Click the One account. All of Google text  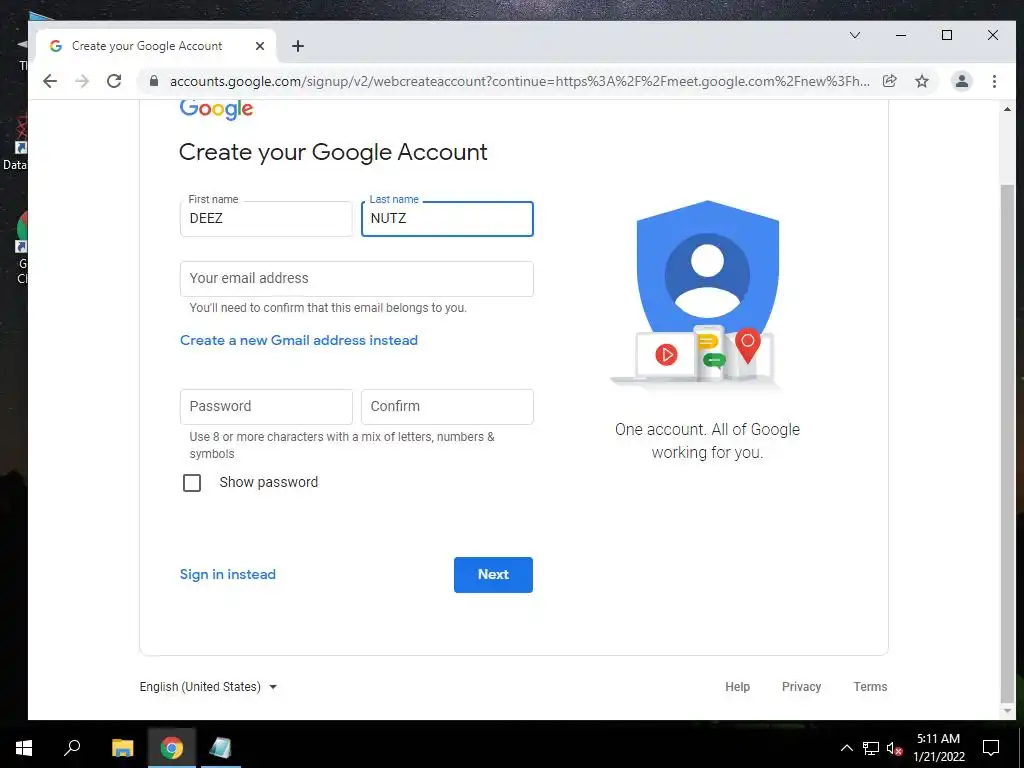click(707, 441)
